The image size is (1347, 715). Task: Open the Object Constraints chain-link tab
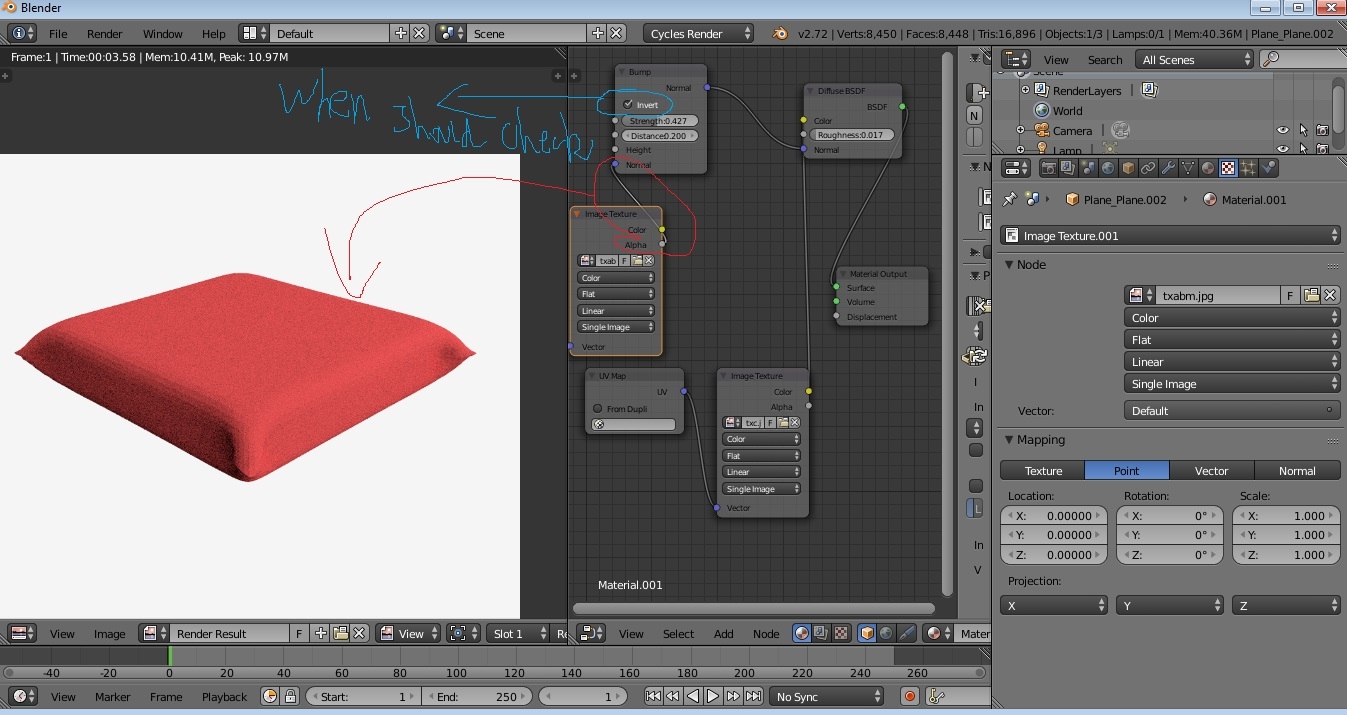click(x=1148, y=168)
